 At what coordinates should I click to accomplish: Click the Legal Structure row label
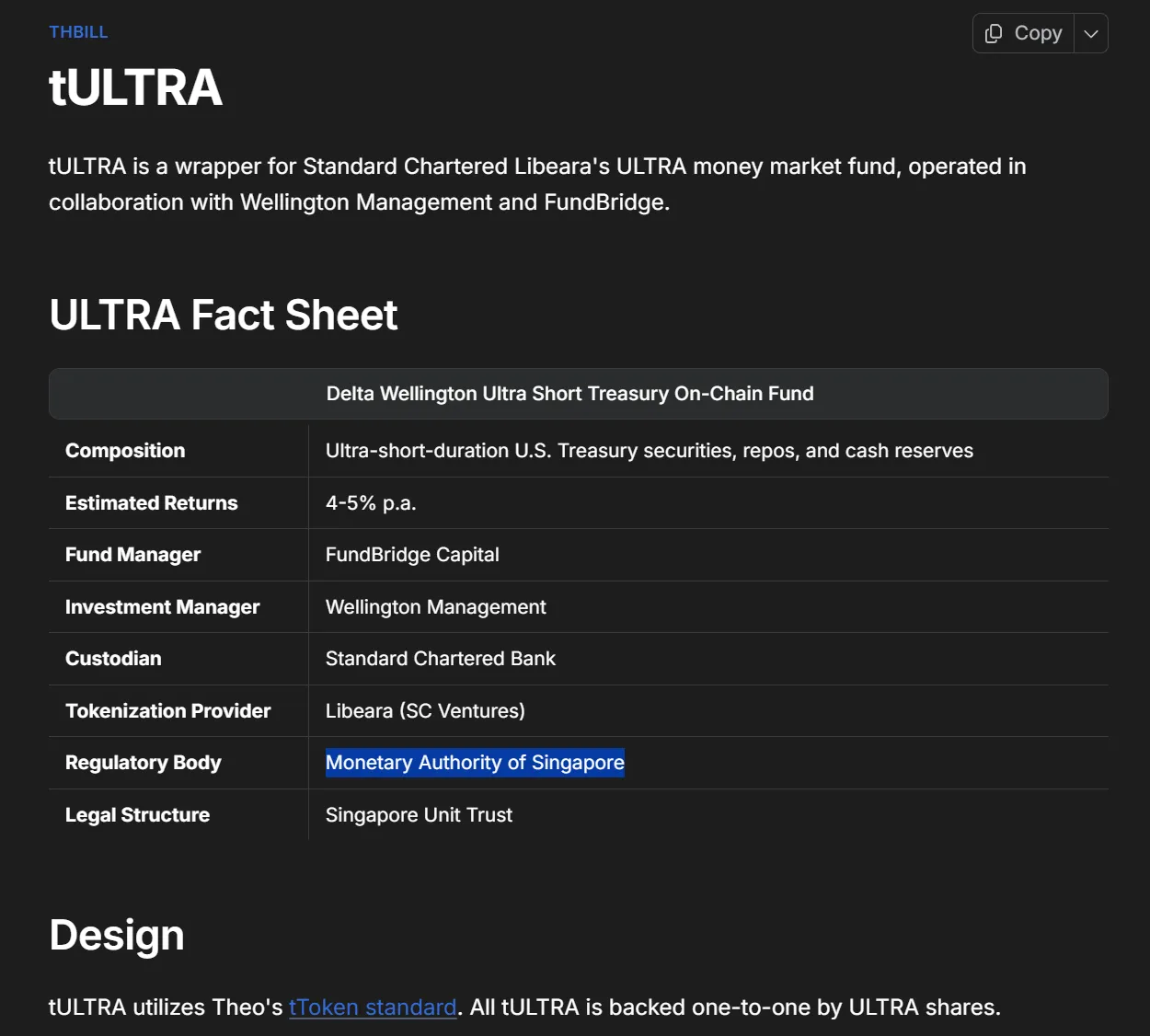[137, 815]
